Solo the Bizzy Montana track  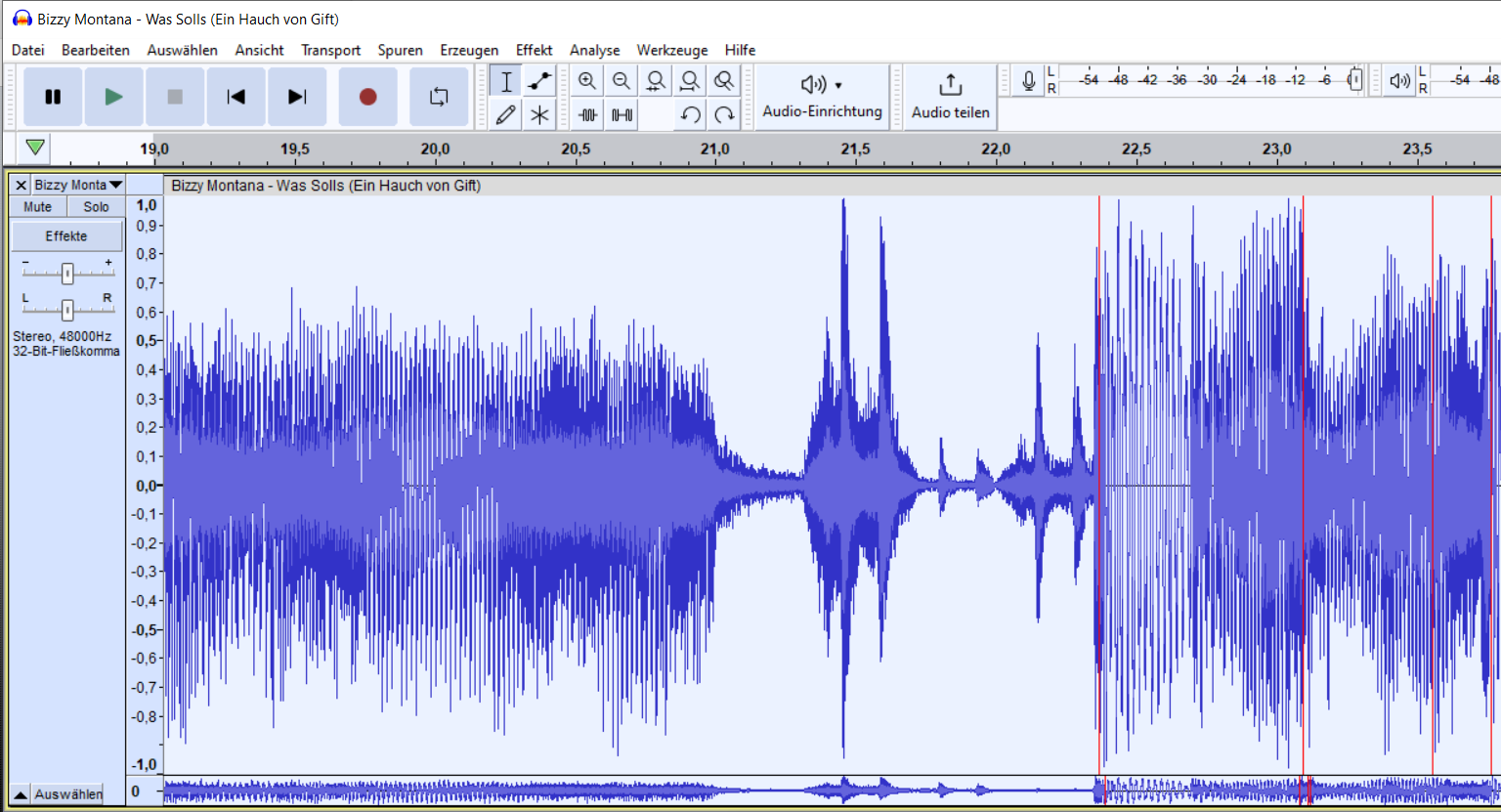click(x=96, y=207)
